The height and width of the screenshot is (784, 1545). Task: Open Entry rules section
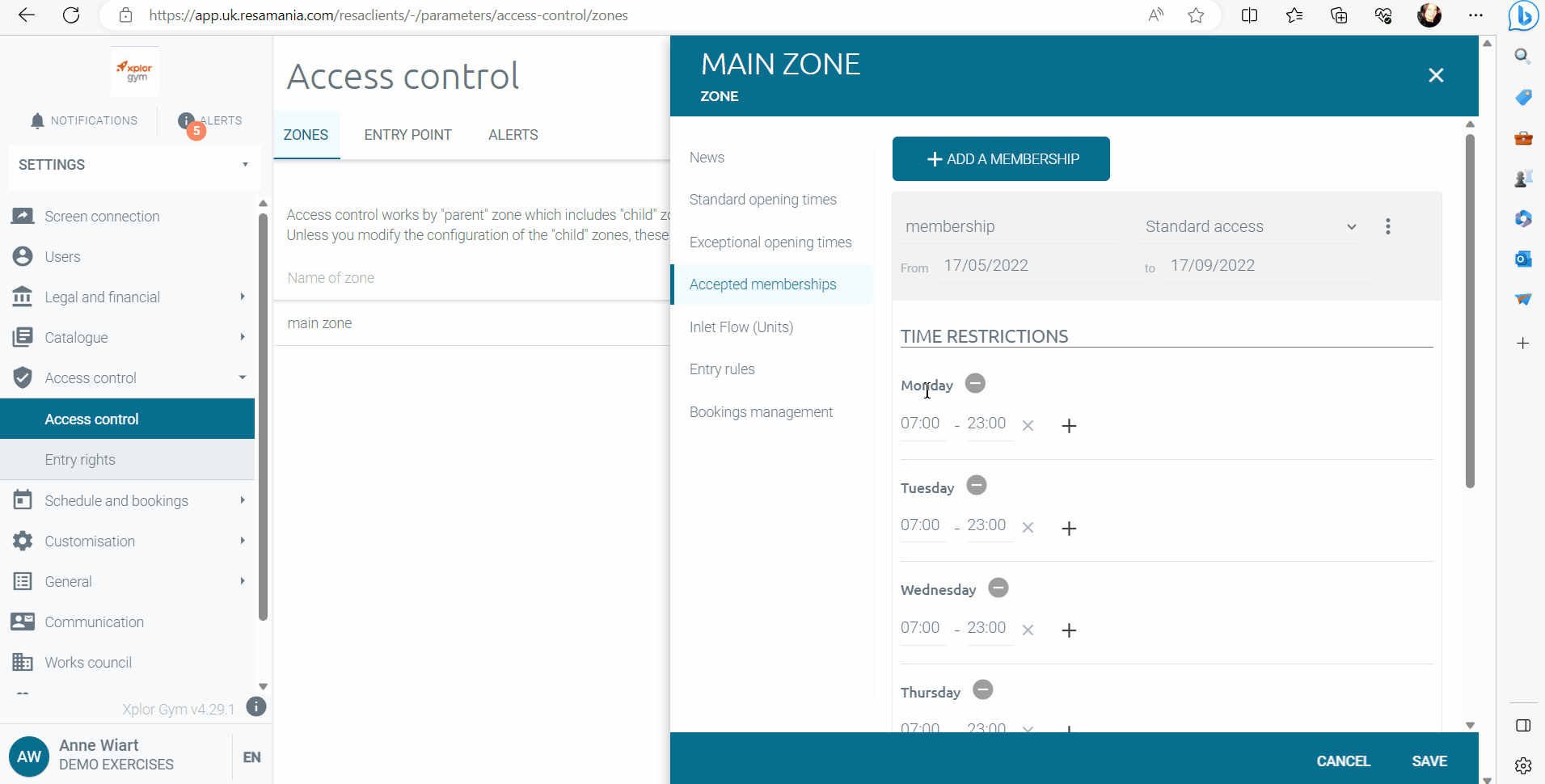(722, 369)
